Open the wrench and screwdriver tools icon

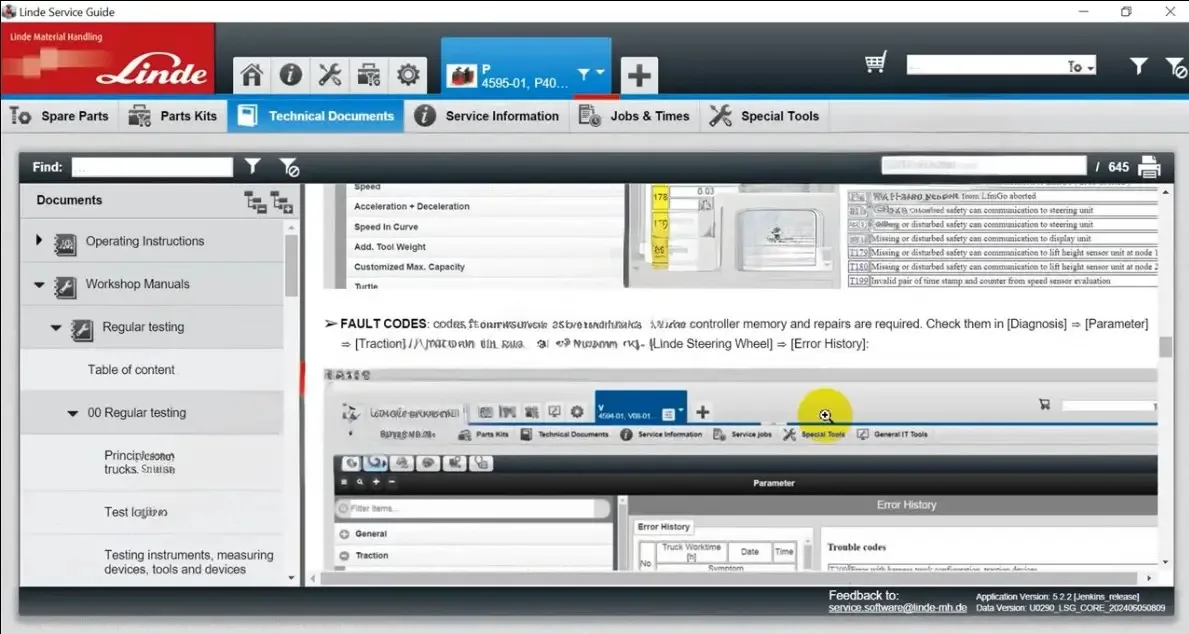point(329,74)
